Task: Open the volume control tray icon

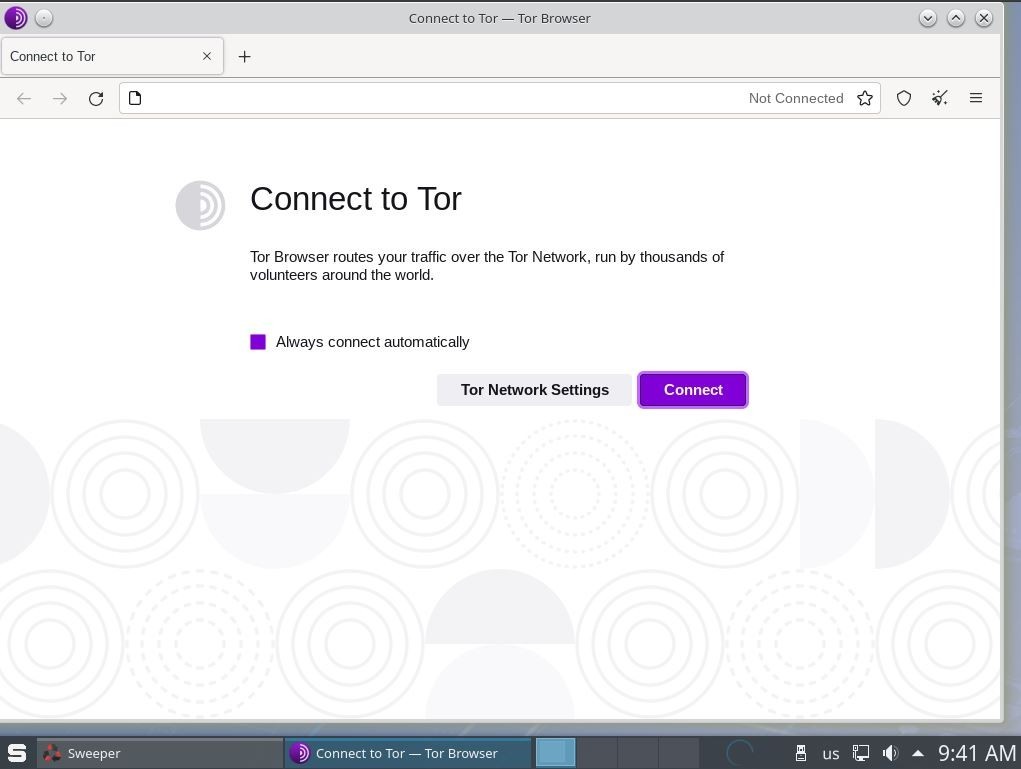Action: coord(890,753)
